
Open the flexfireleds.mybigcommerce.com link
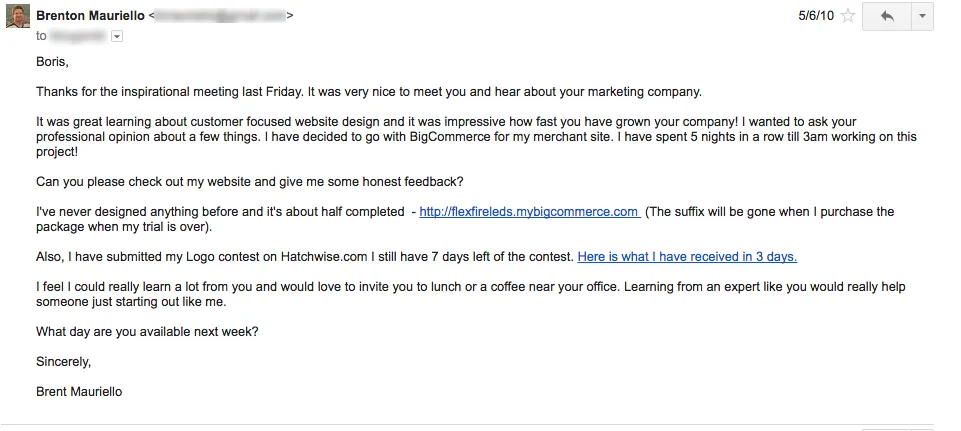(x=530, y=212)
